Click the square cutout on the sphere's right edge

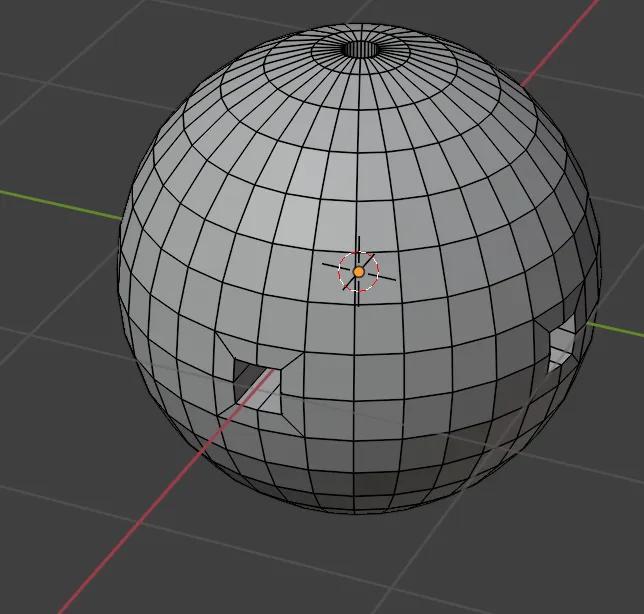coord(562,346)
